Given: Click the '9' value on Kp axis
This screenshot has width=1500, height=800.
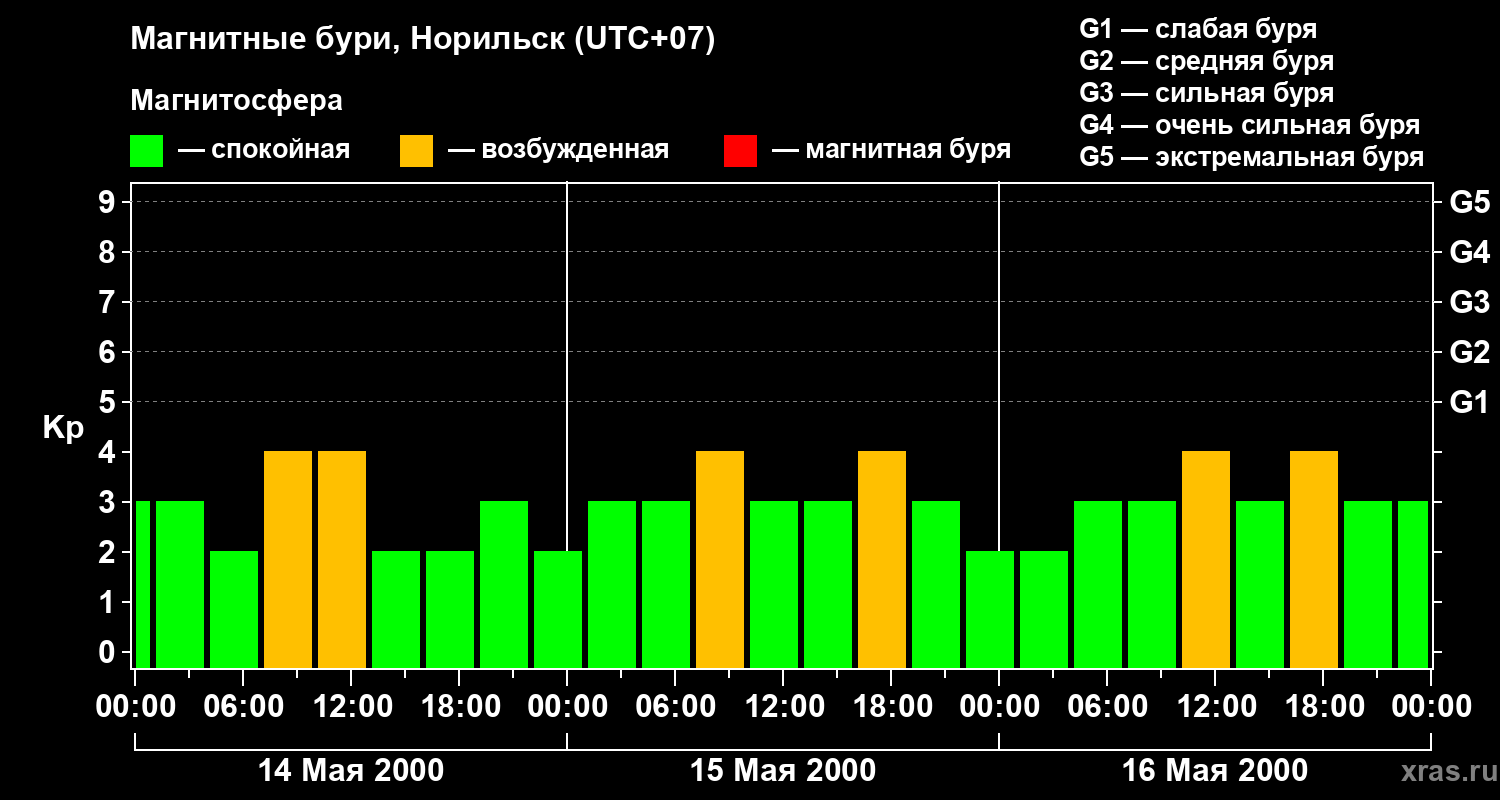Looking at the screenshot, I should coord(108,203).
